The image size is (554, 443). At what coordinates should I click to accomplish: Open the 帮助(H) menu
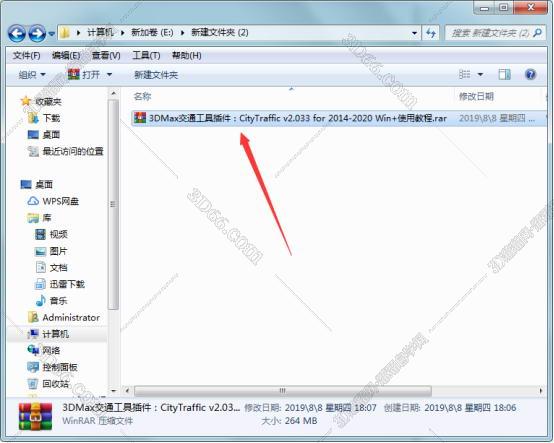pos(187,55)
